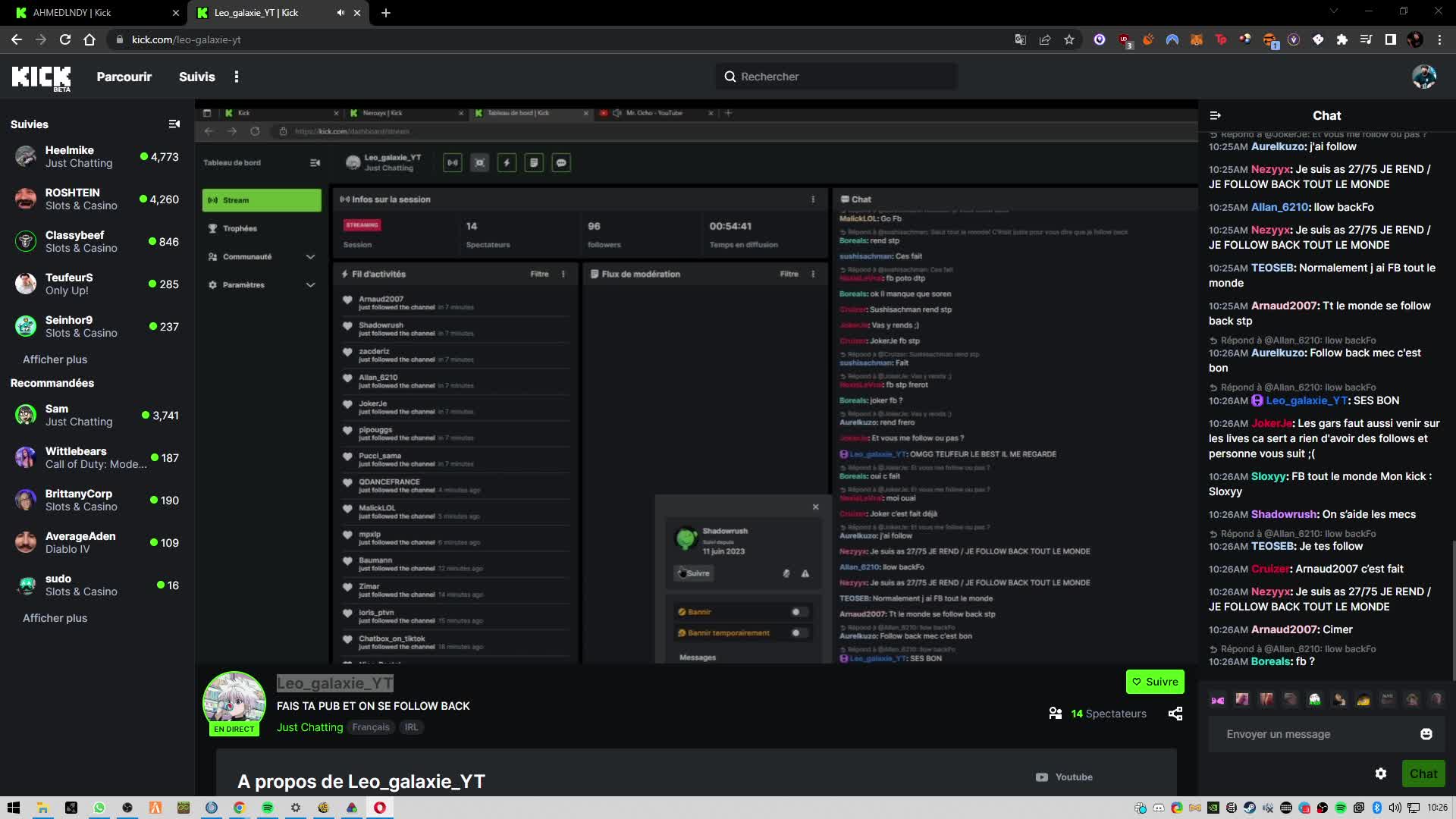Open Spotify from the Windows taskbar
This screenshot has width=1456, height=819.
point(267,808)
